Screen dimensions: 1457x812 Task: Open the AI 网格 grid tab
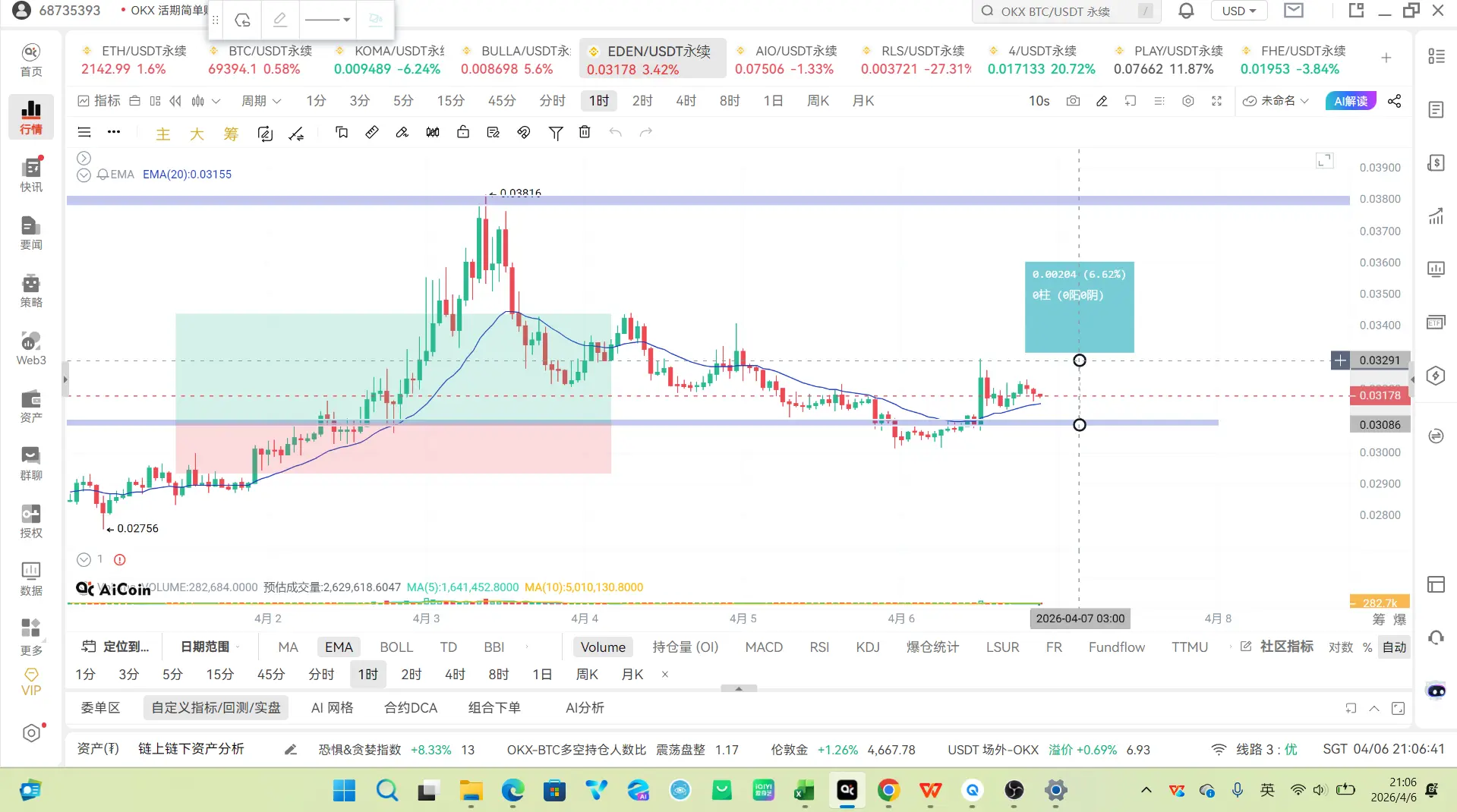click(332, 708)
